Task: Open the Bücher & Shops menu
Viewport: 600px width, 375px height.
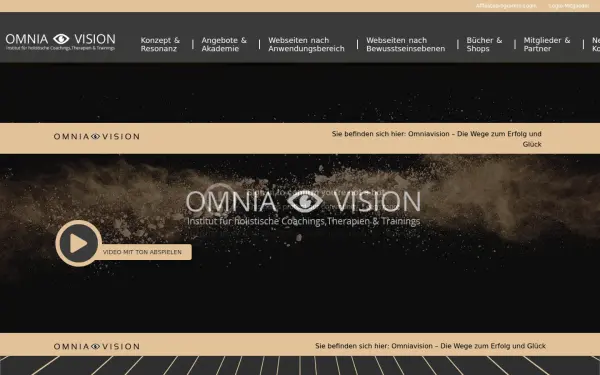Action: click(484, 44)
